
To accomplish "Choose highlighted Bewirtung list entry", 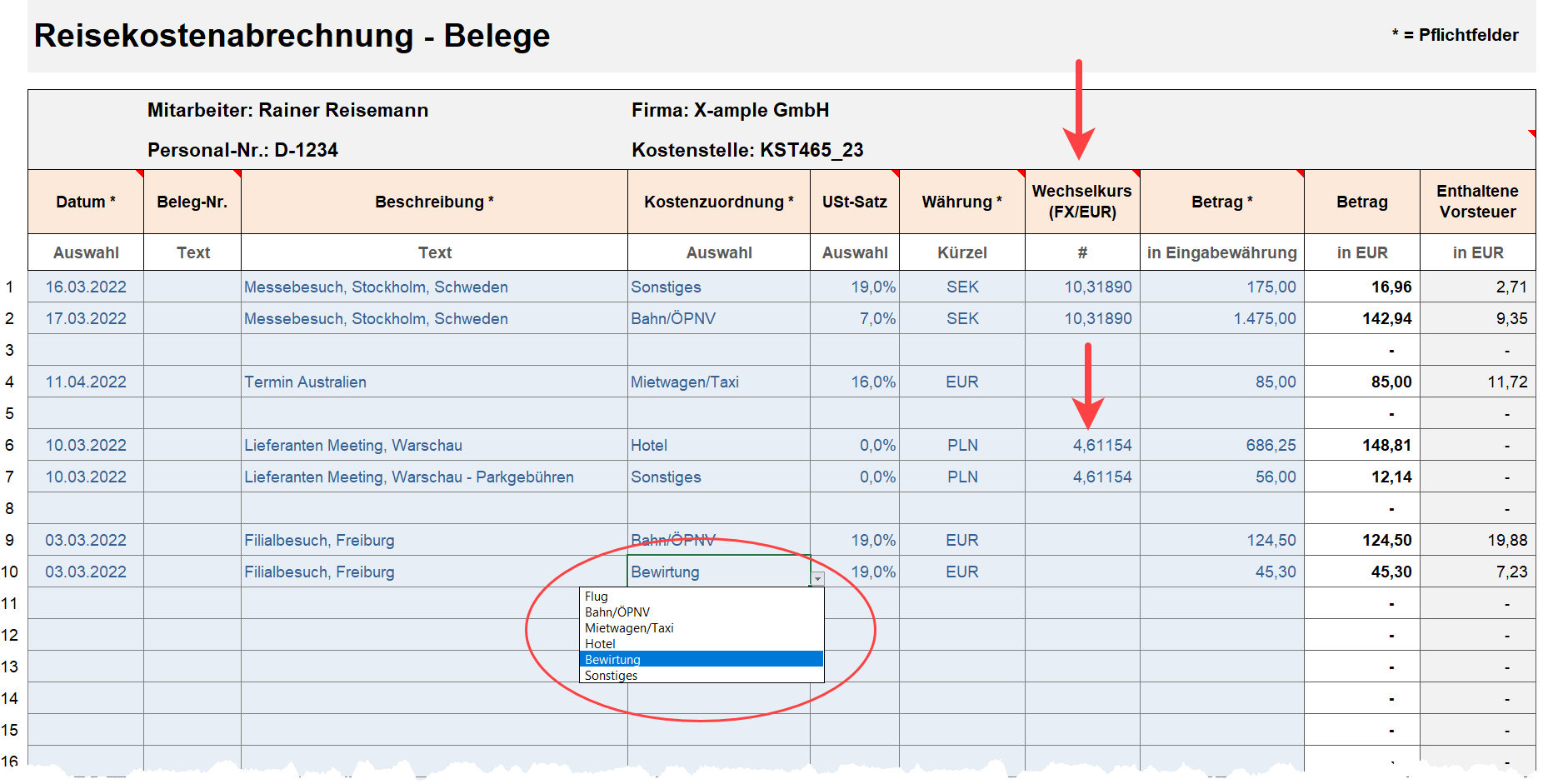I will coord(613,660).
